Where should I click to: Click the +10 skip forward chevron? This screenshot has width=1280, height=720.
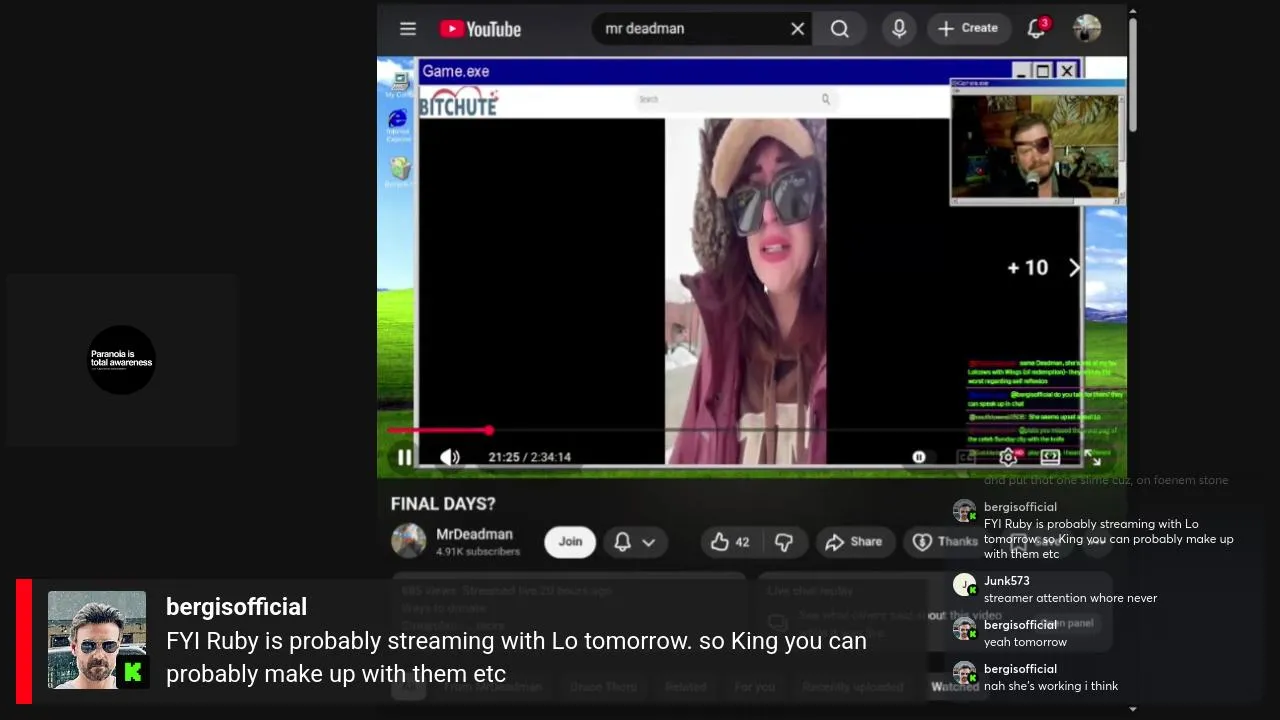click(1075, 268)
